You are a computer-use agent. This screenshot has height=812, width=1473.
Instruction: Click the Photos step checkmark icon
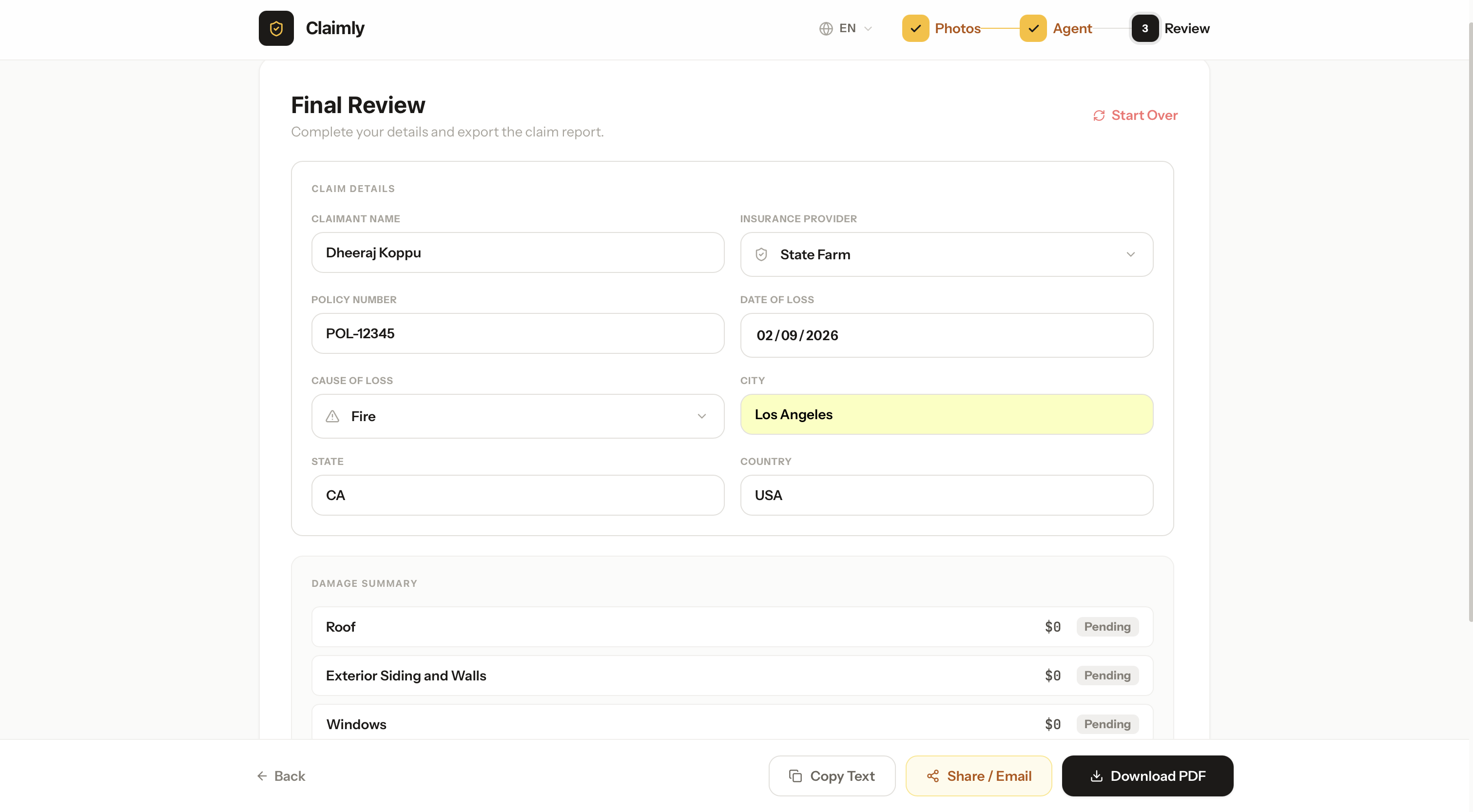click(915, 29)
